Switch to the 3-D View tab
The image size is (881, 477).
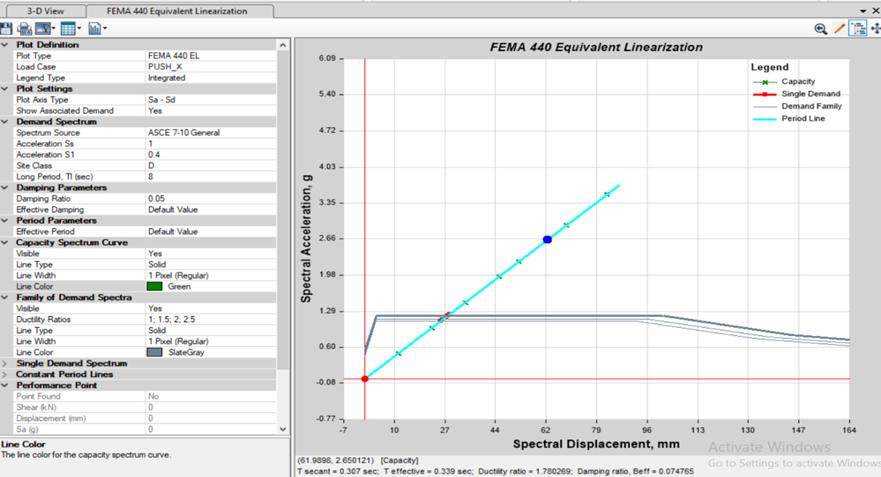point(46,11)
